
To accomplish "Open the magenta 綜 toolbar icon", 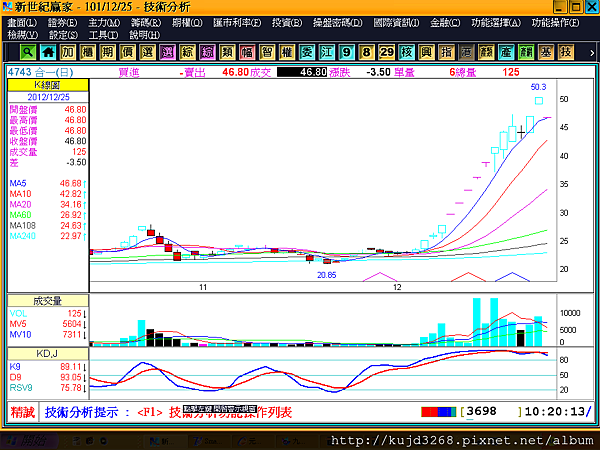I will point(207,52).
